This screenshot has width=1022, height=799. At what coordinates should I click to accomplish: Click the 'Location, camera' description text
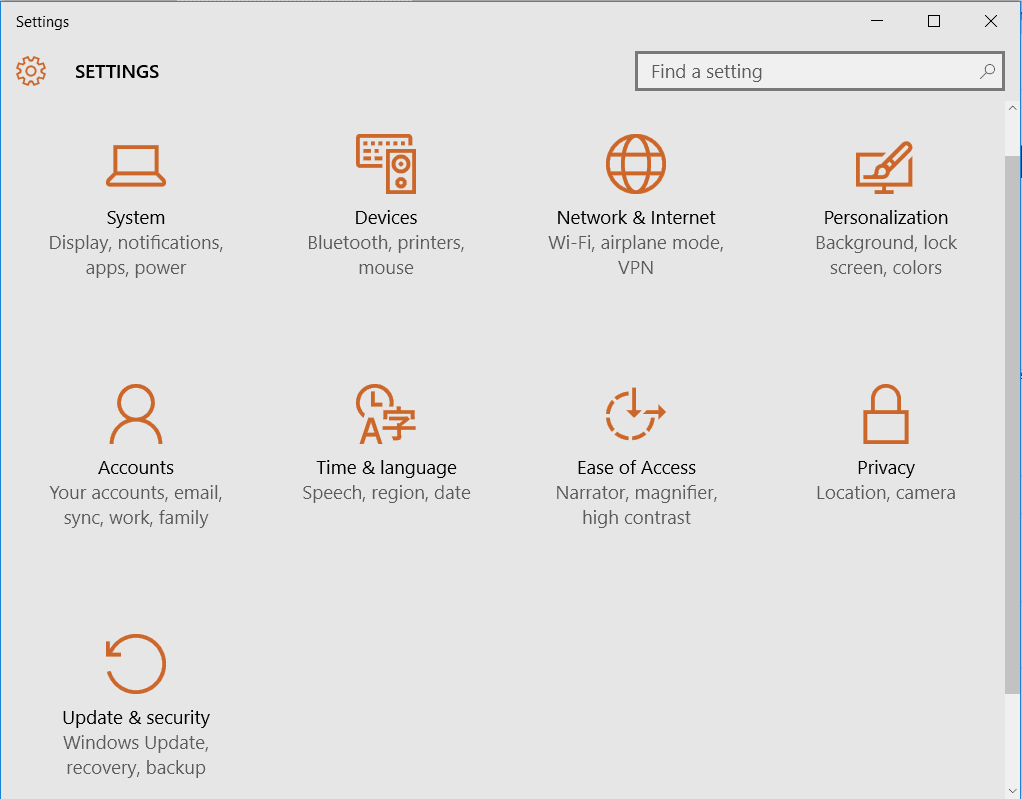coord(885,493)
